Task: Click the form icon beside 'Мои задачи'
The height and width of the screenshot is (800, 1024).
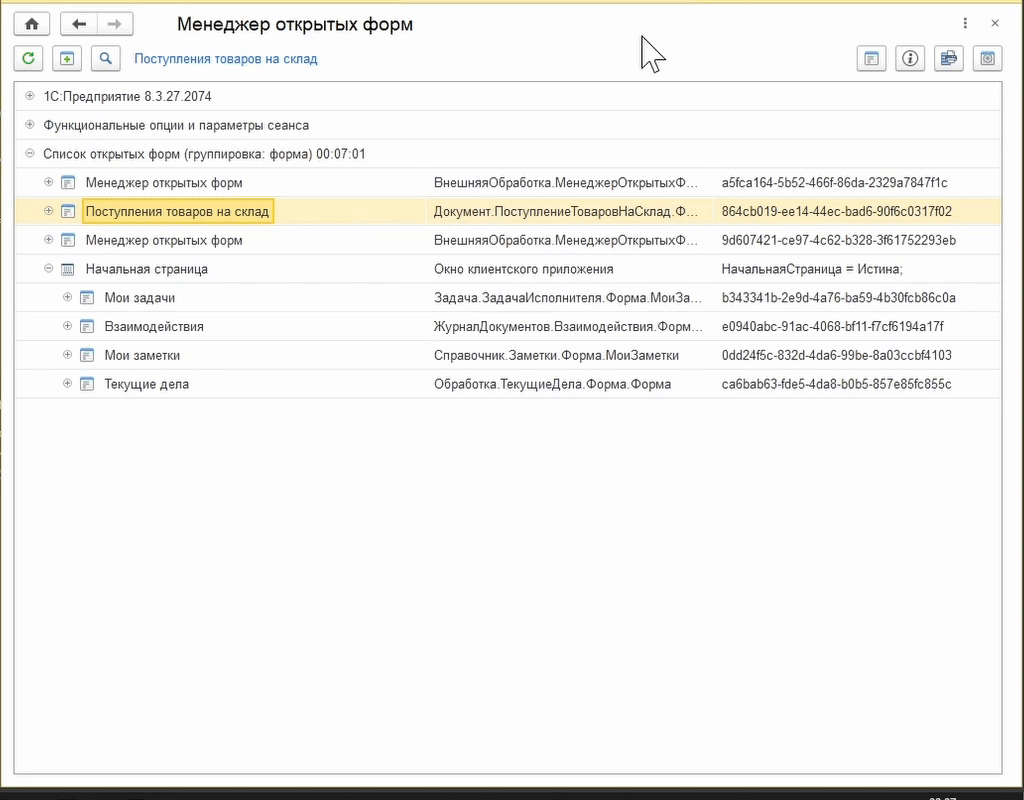Action: (x=87, y=298)
